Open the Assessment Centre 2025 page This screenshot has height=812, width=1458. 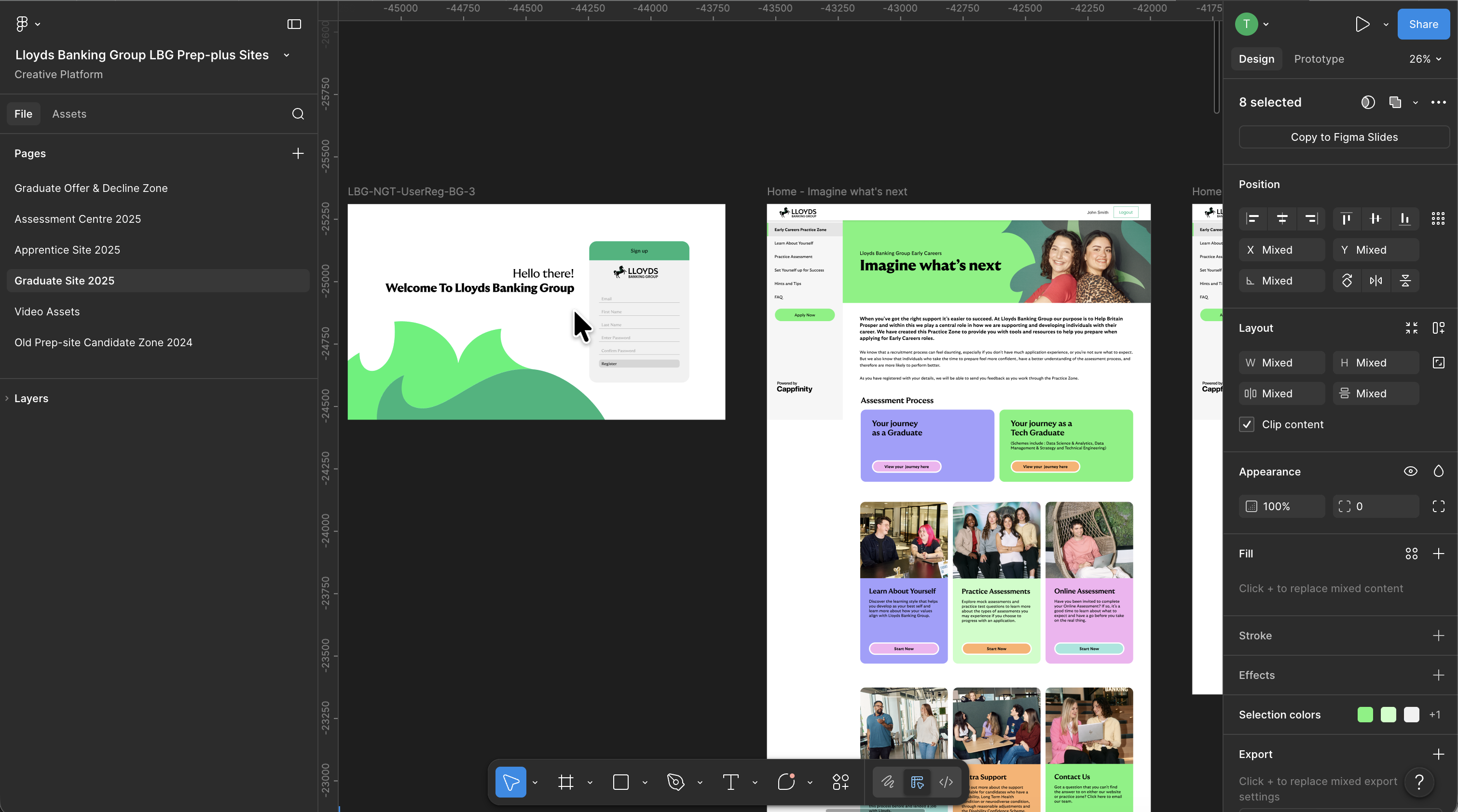pyautogui.click(x=78, y=219)
